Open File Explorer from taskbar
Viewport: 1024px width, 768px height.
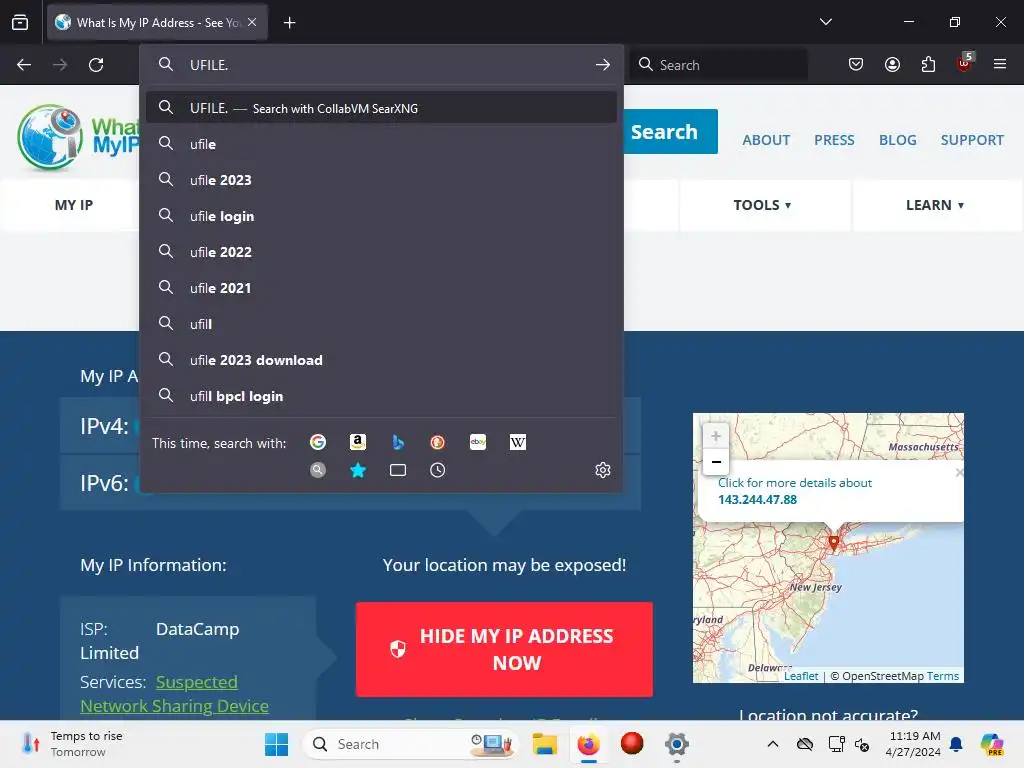point(544,744)
